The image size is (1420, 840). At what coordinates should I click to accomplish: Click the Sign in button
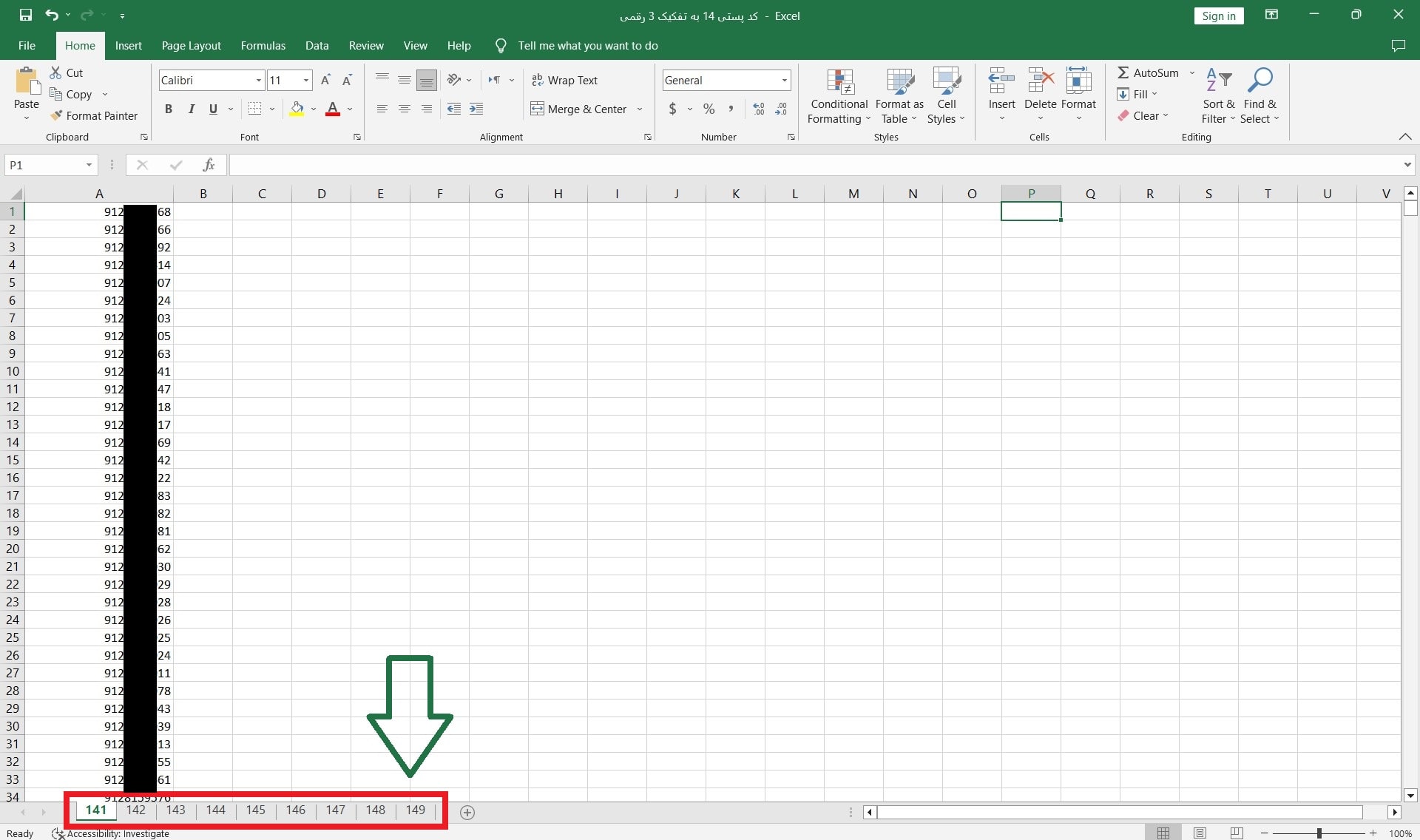[x=1218, y=16]
